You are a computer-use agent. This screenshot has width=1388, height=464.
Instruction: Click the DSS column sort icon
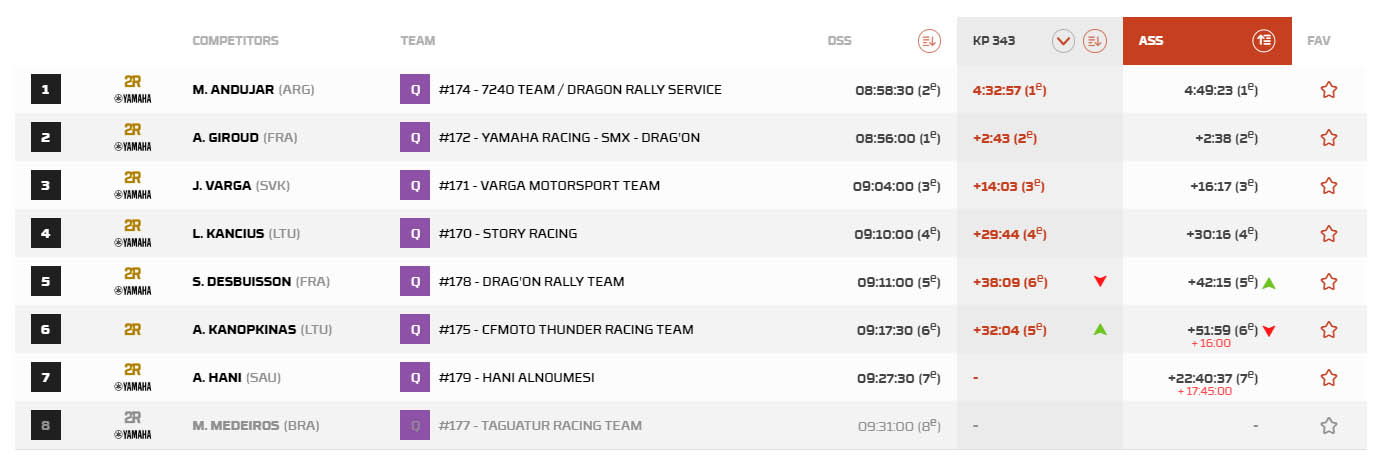[x=929, y=41]
